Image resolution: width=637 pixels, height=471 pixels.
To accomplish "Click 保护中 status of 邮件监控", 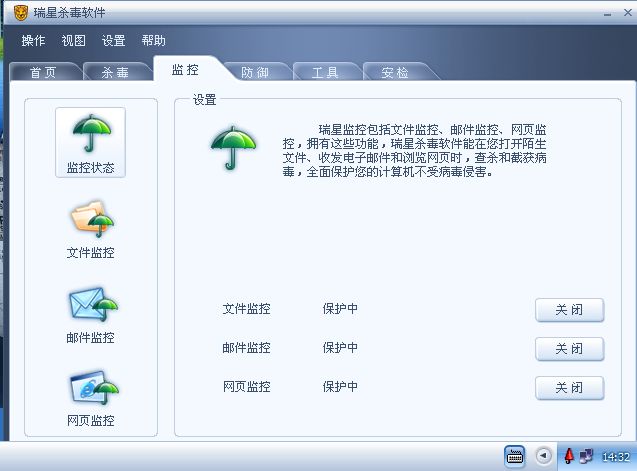I will (340, 348).
